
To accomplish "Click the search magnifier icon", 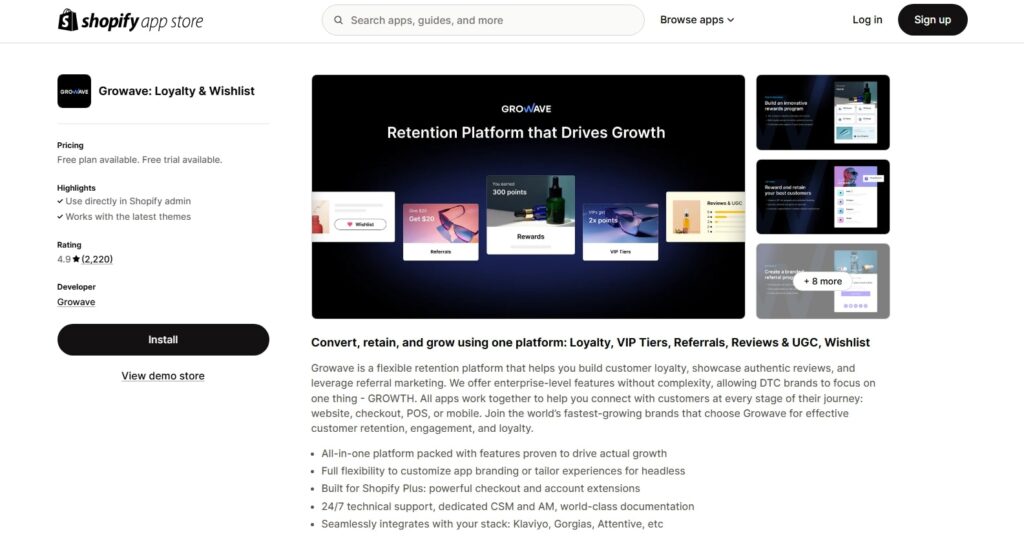I will [338, 20].
